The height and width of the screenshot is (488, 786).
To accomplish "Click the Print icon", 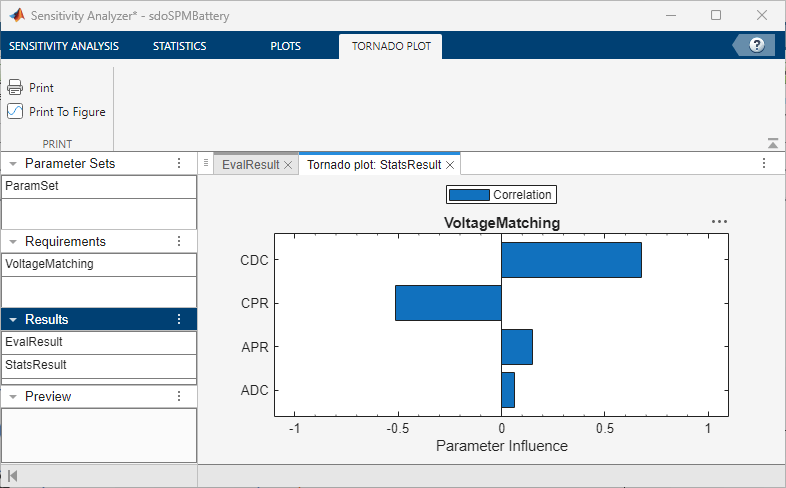I will [15, 88].
